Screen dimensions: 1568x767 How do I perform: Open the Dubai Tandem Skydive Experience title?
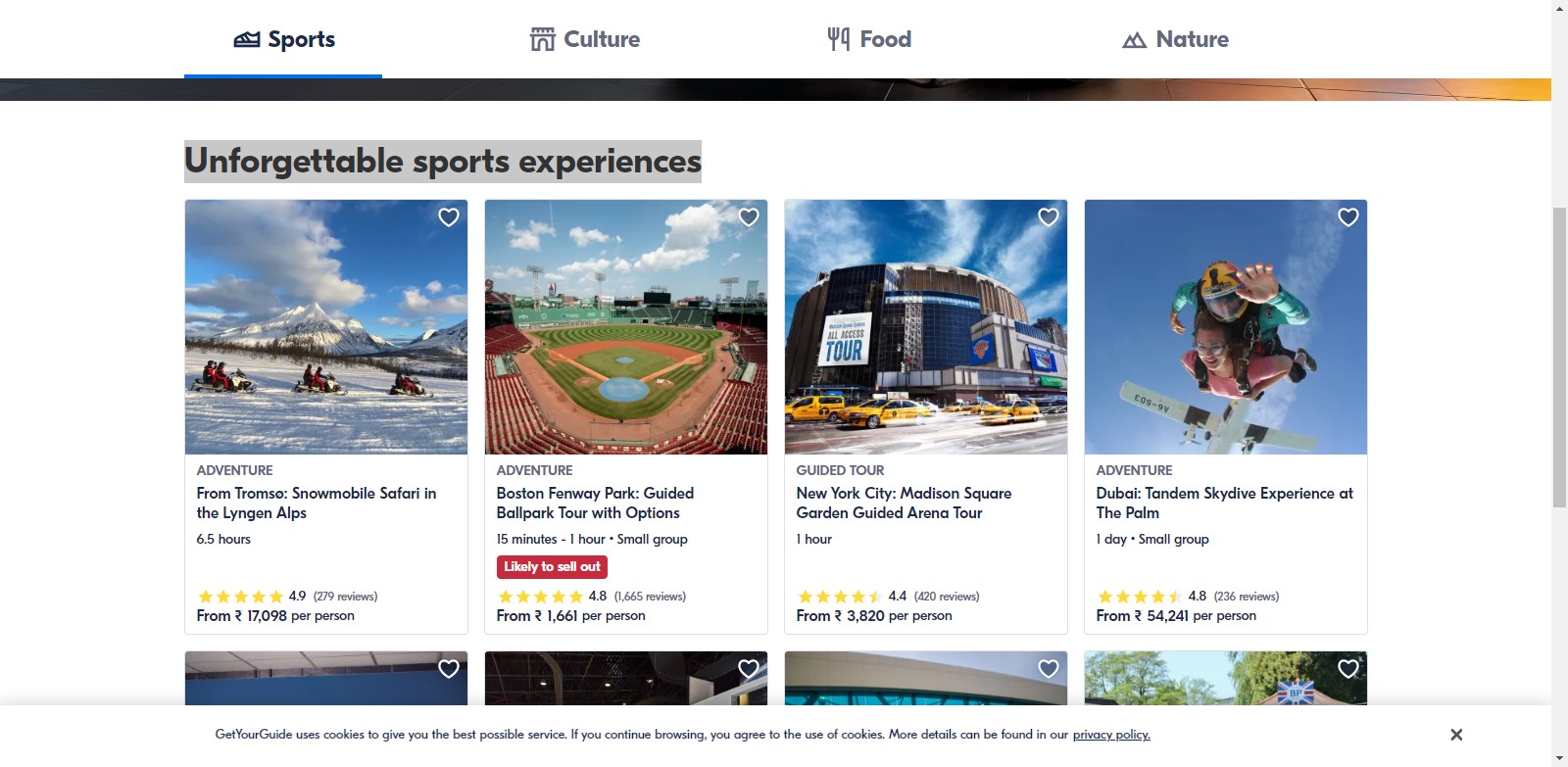click(1224, 503)
